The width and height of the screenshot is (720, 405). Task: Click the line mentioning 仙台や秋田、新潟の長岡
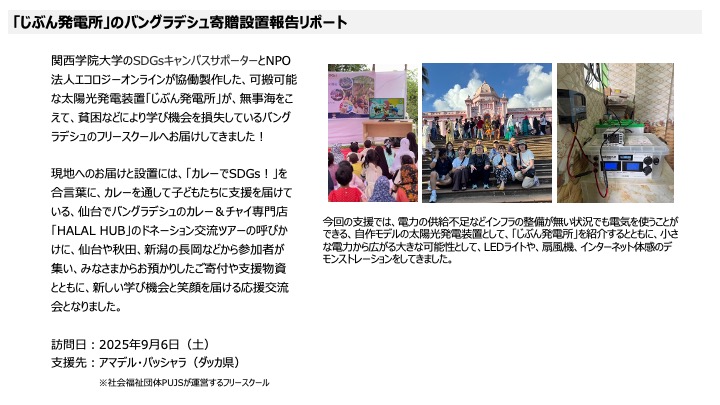pyautogui.click(x=168, y=249)
